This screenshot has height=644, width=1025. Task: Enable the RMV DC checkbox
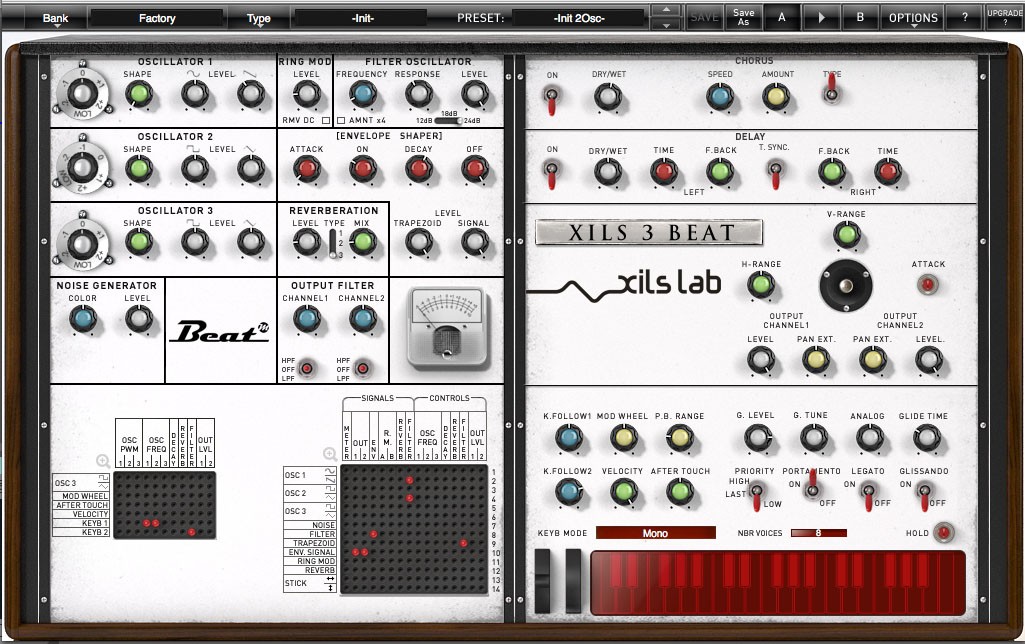[326, 120]
